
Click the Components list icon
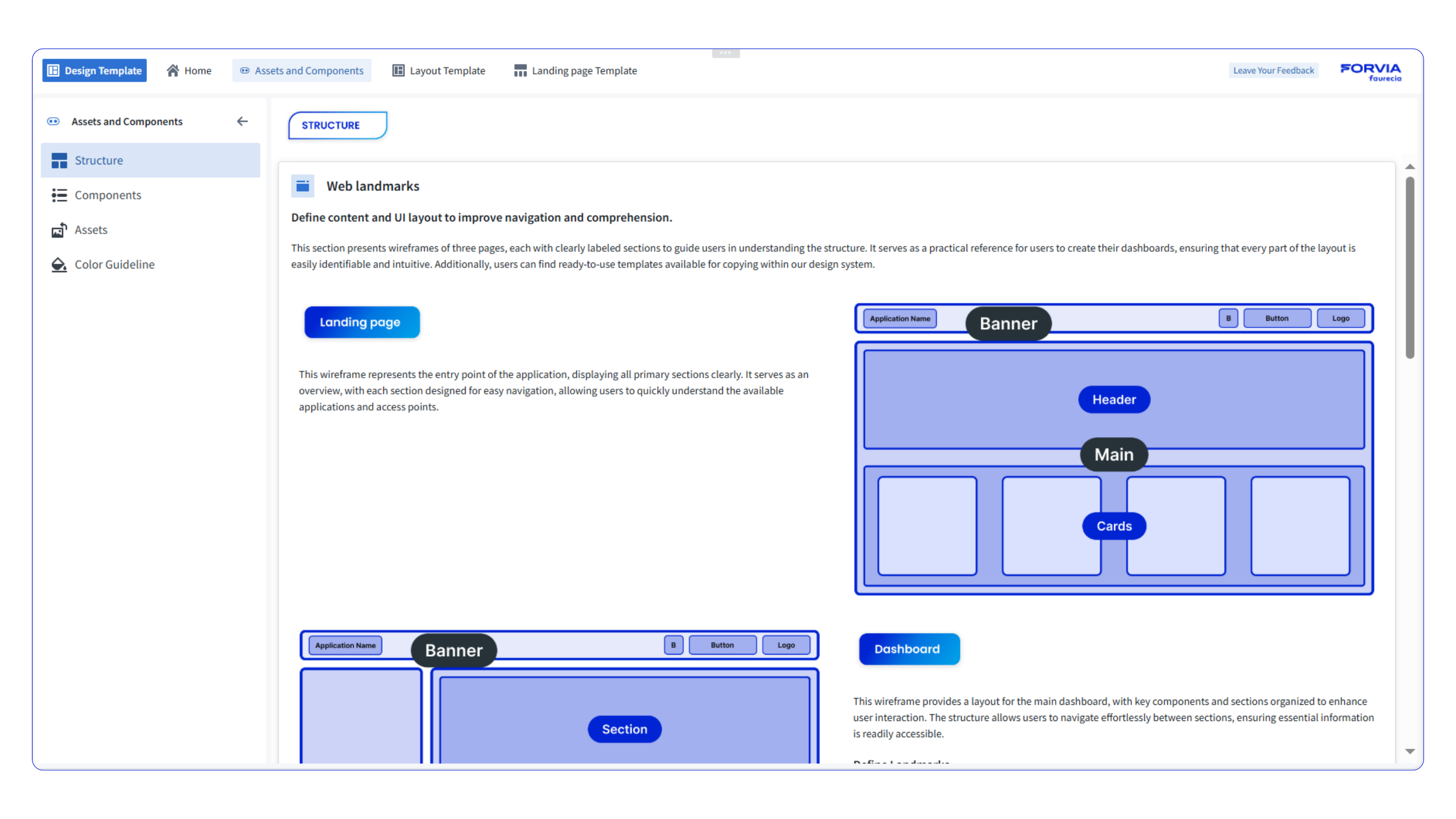pos(59,195)
